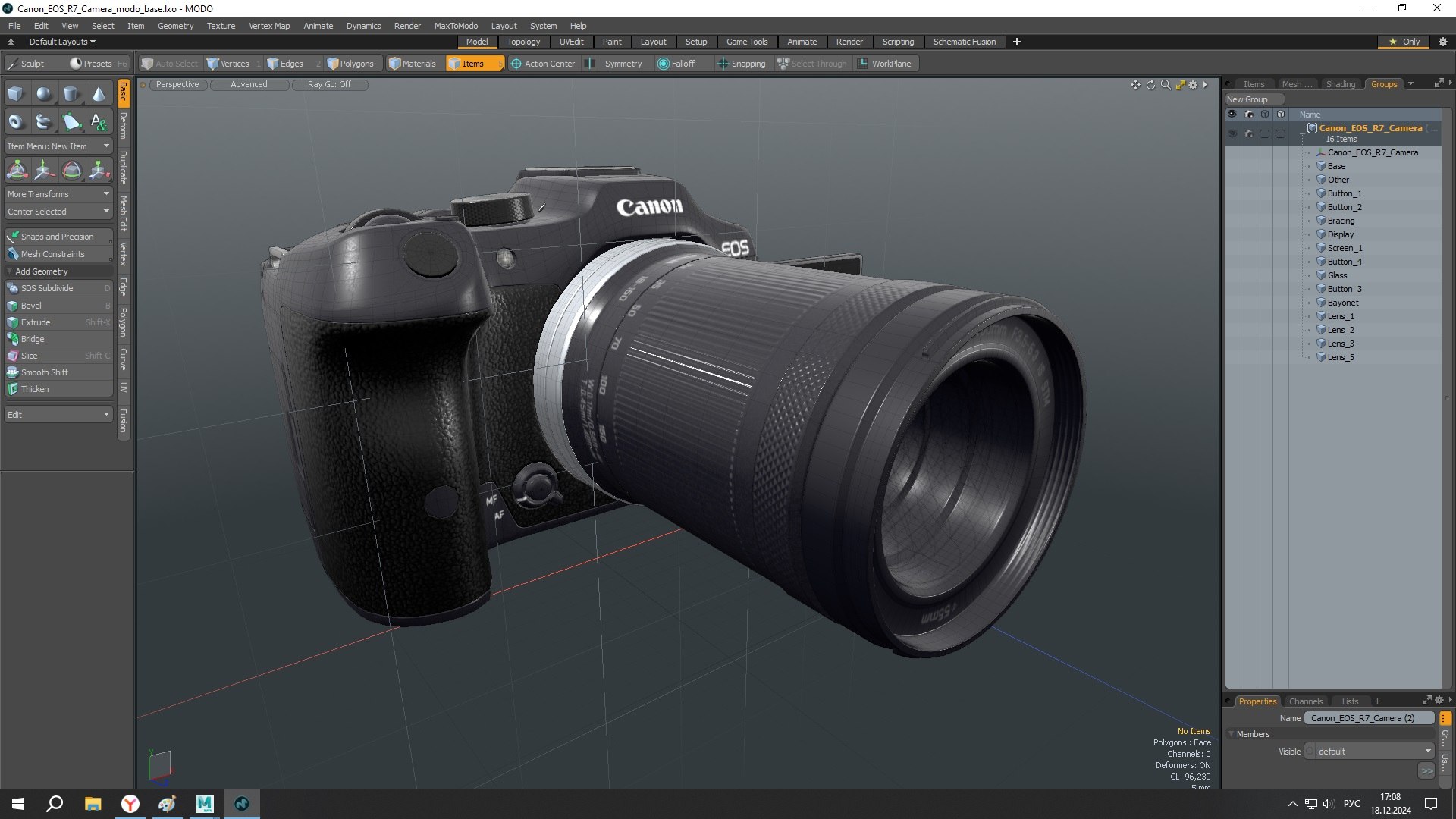Viewport: 1456px width, 819px height.
Task: Open the Center Selected dropdown
Action: [x=58, y=212]
